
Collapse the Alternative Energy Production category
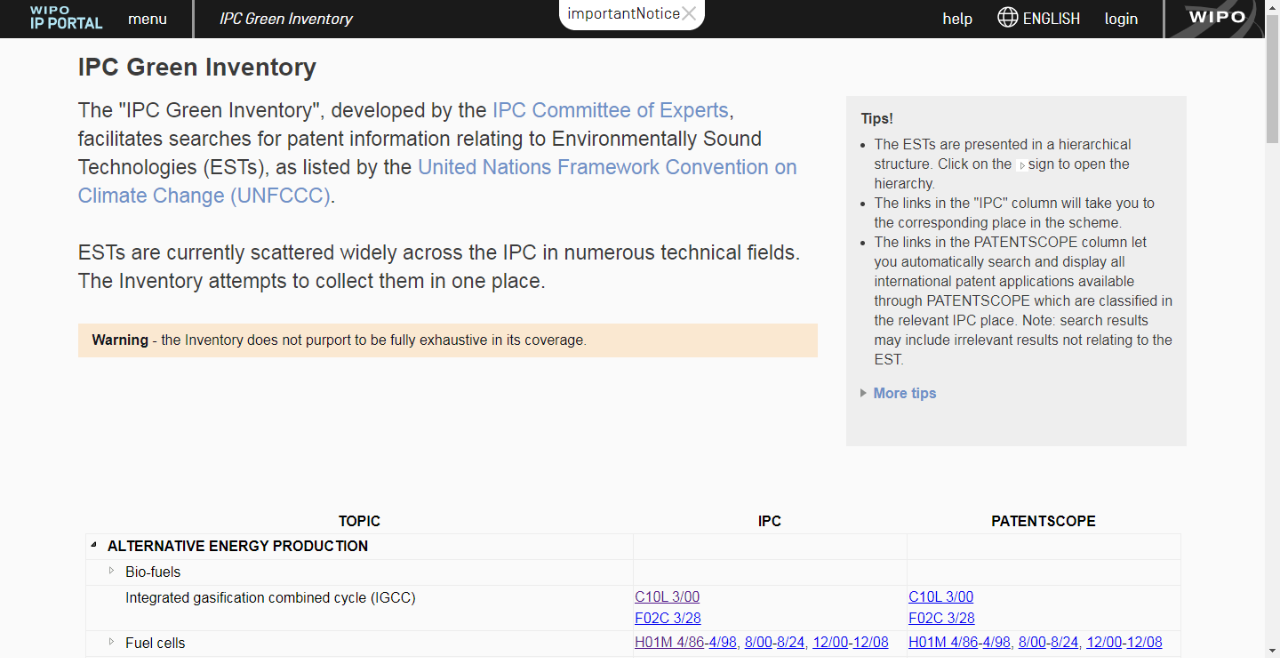tap(94, 546)
